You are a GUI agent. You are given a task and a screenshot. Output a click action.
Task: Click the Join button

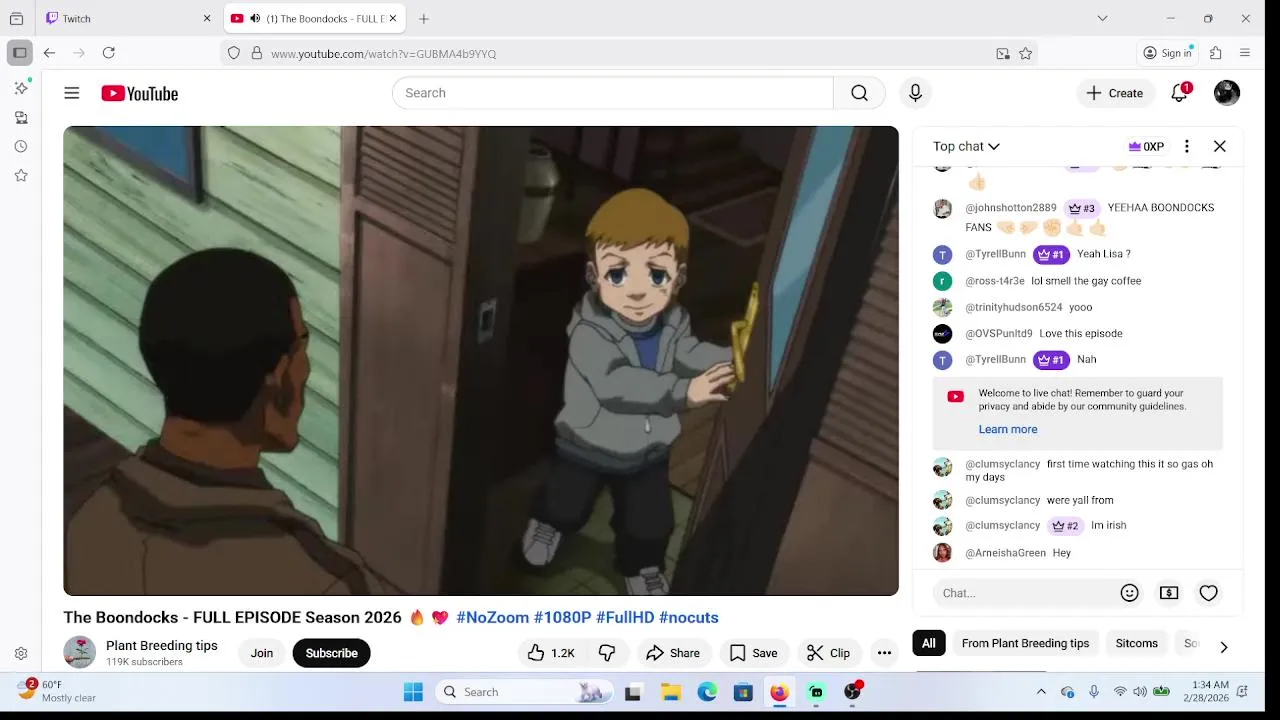[262, 653]
